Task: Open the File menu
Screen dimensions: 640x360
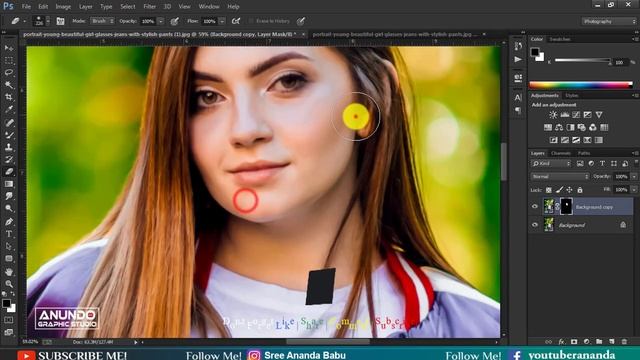Action: point(26,7)
